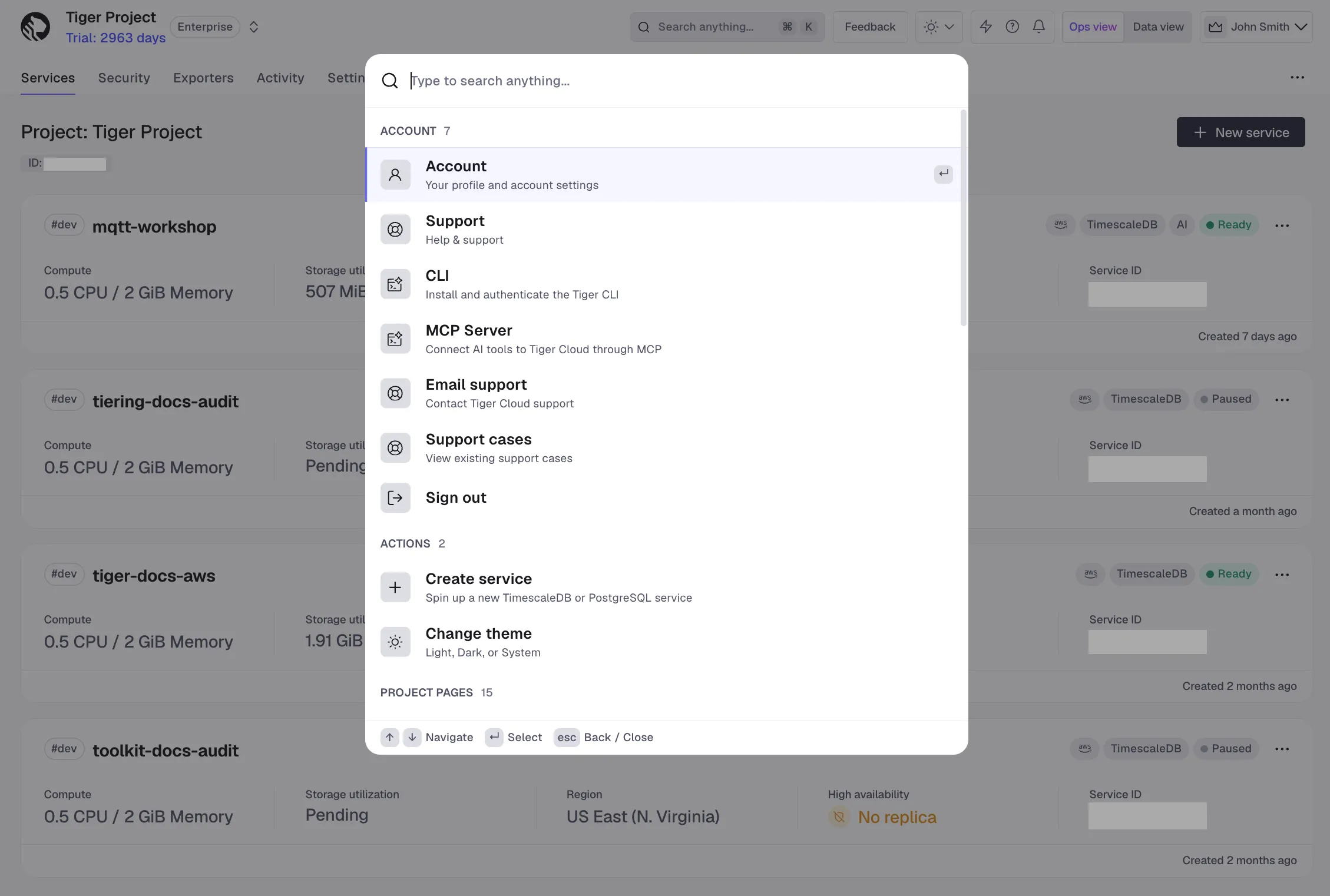Open the Feedback button

point(870,27)
